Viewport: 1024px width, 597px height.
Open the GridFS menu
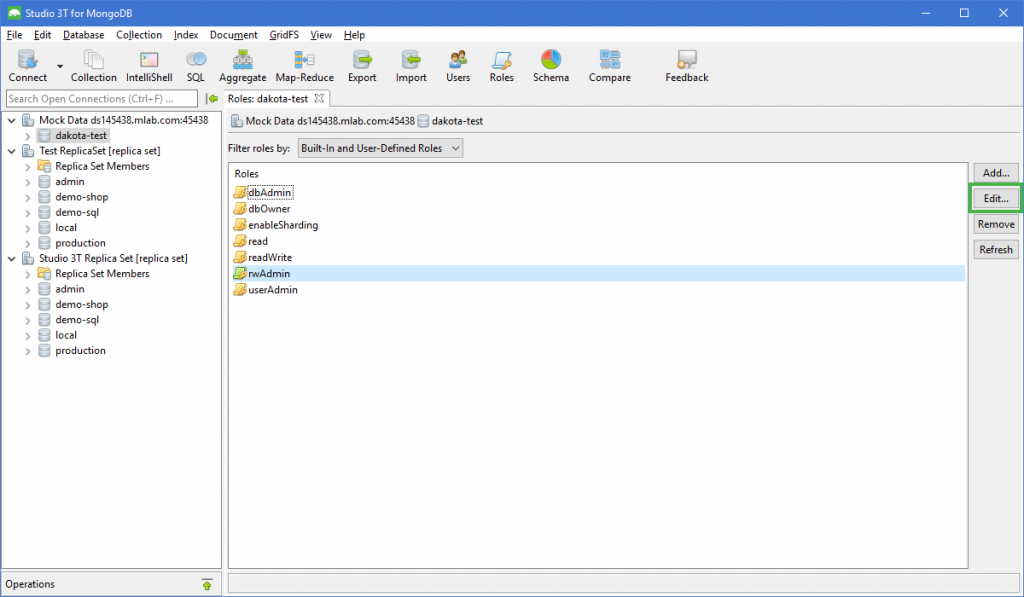click(284, 35)
